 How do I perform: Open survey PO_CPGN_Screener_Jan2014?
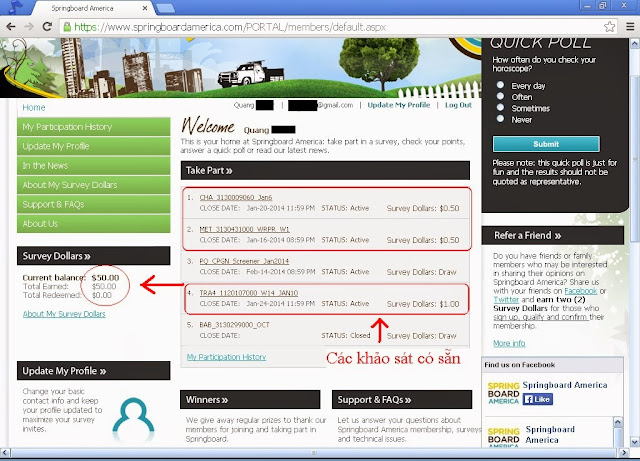pos(244,261)
